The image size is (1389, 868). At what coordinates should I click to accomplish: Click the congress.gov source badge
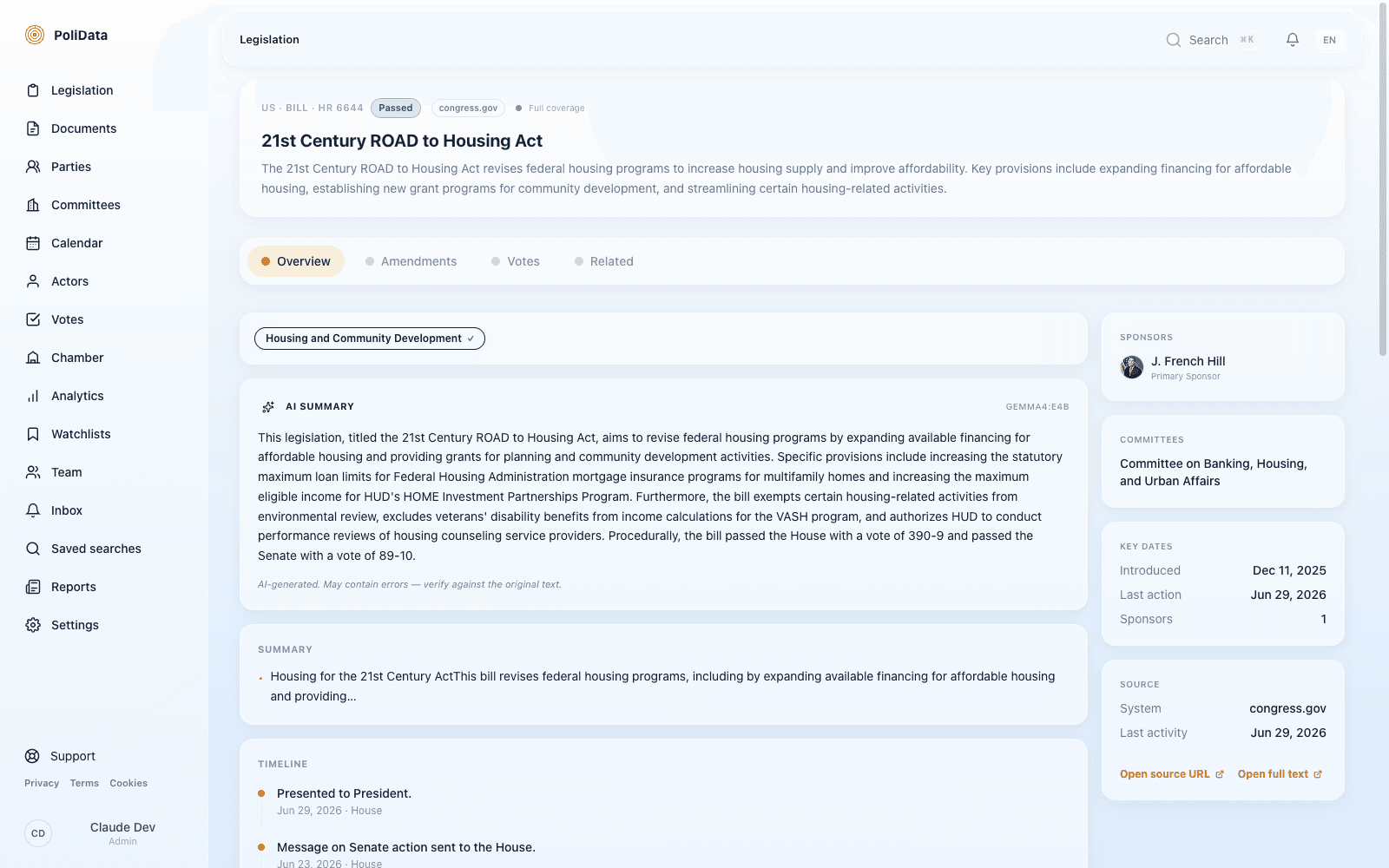tap(468, 108)
